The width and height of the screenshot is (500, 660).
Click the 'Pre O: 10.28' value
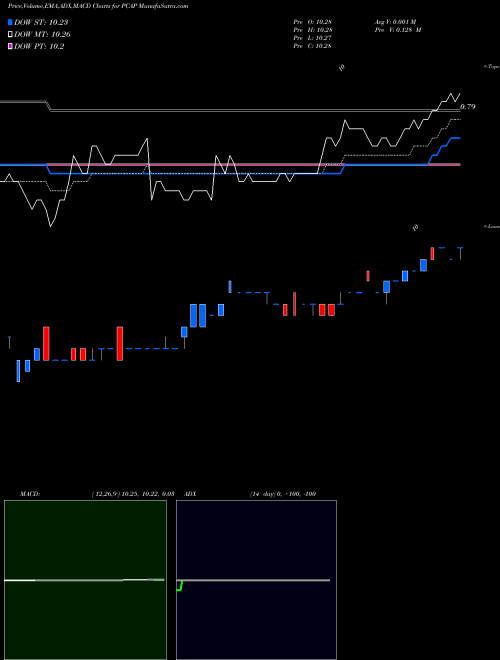(312, 22)
